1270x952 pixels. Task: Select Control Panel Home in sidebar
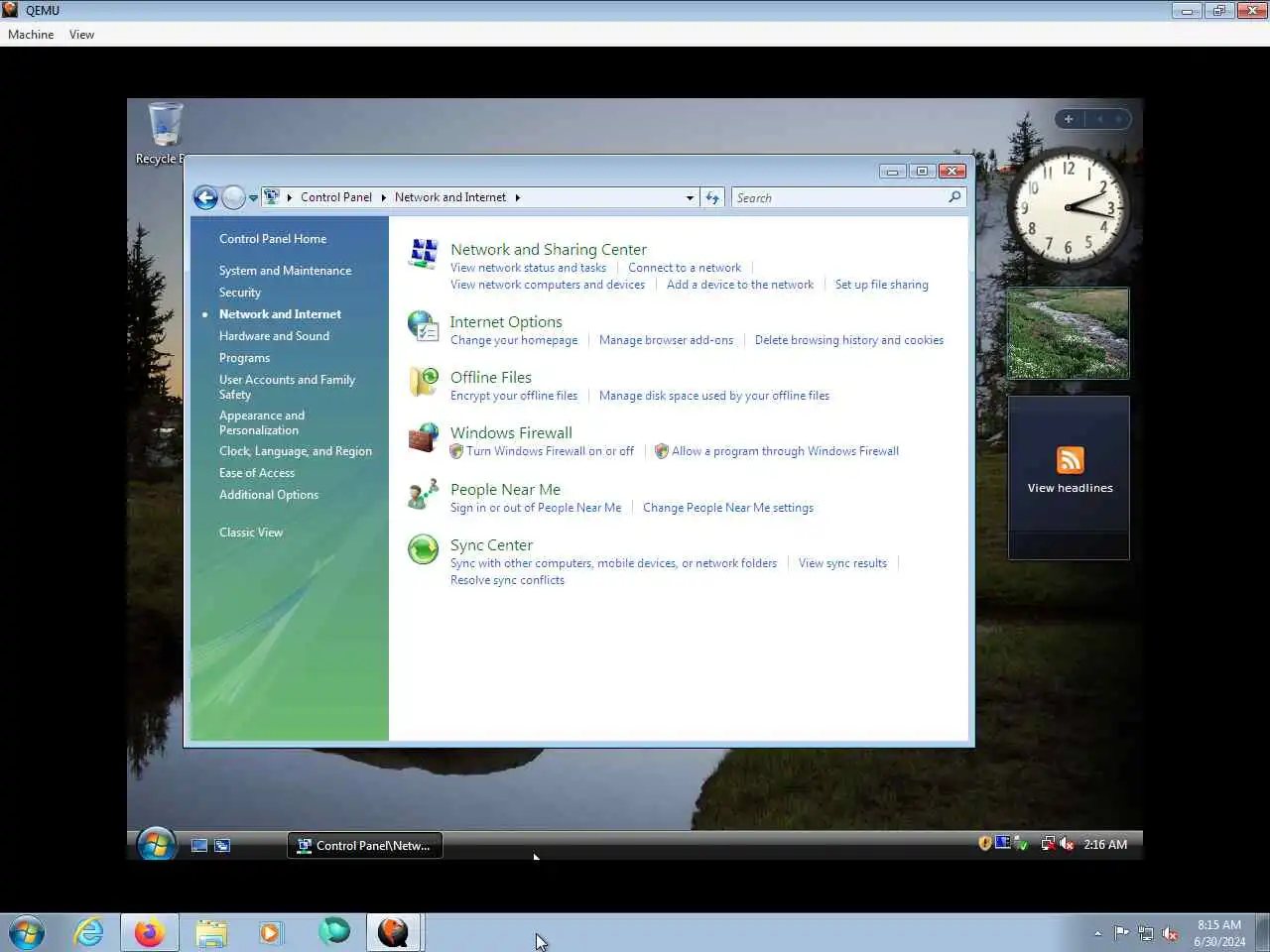pos(273,239)
